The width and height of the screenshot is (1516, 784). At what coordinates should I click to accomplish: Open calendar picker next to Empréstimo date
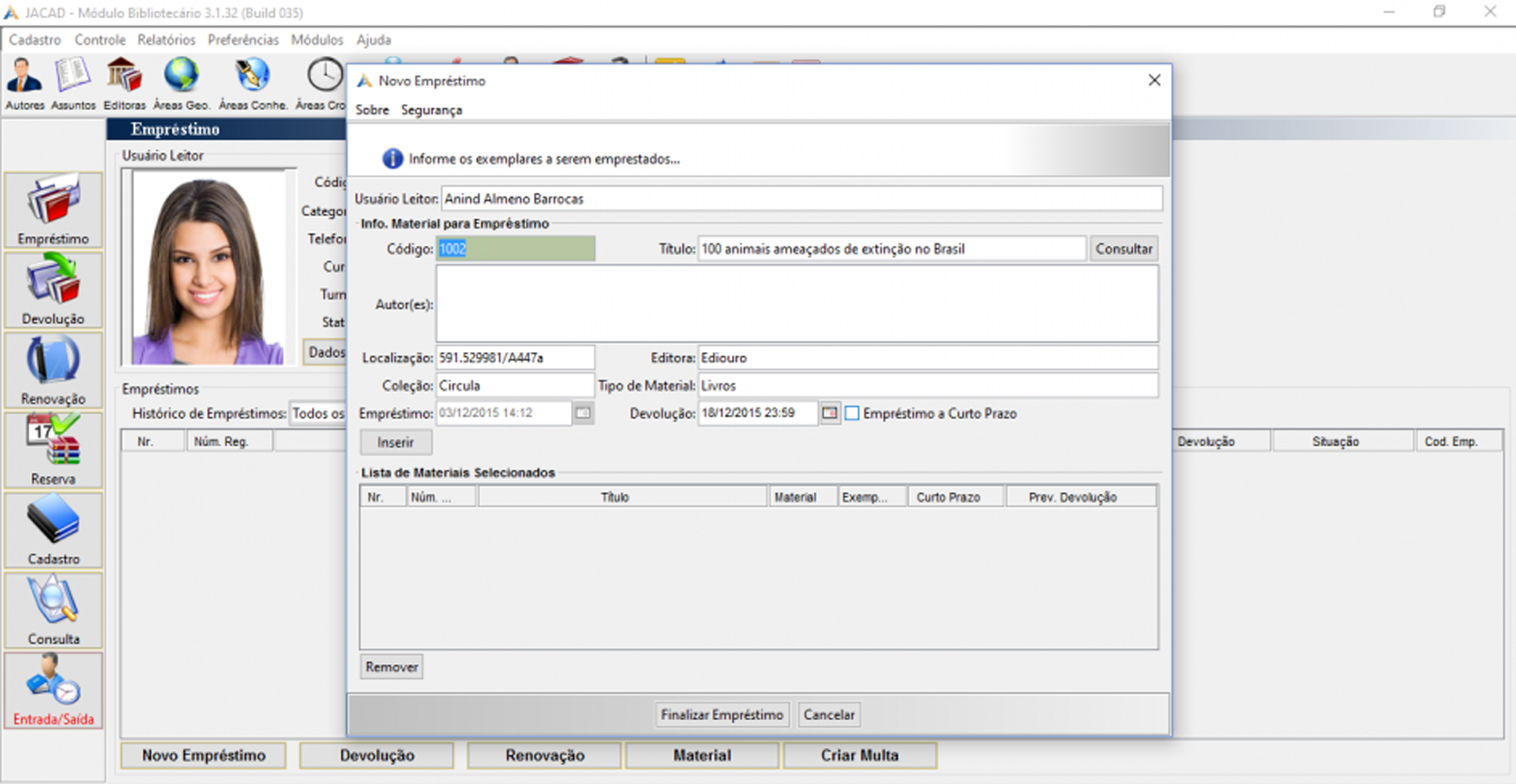[583, 413]
